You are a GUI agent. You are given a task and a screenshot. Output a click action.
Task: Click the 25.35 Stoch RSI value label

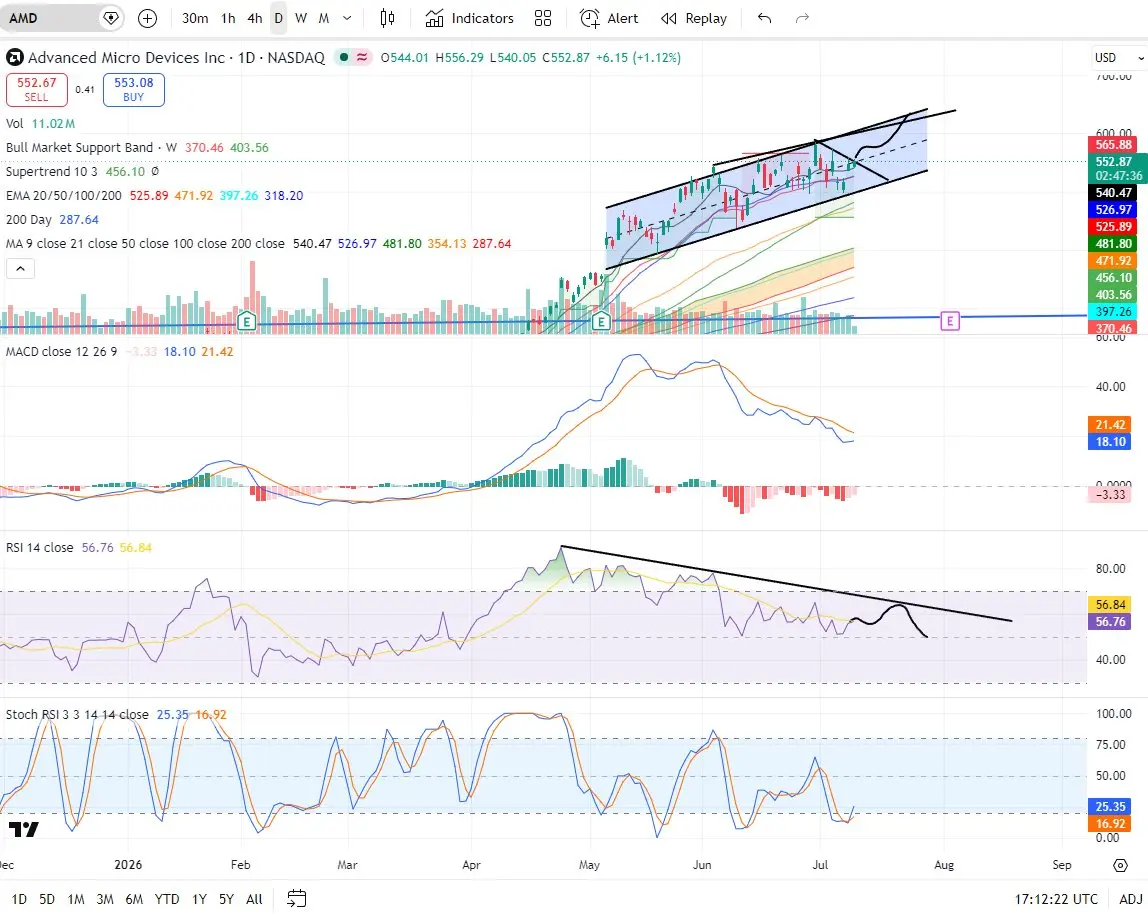pyautogui.click(x=1110, y=806)
